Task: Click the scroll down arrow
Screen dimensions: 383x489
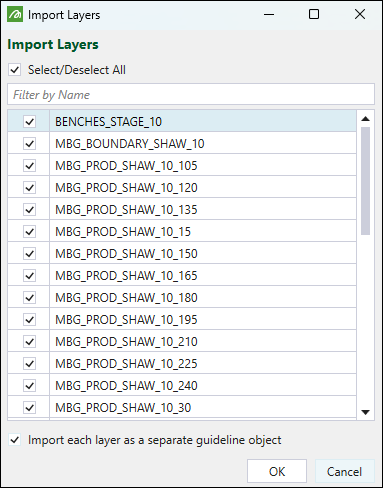Action: (366, 412)
